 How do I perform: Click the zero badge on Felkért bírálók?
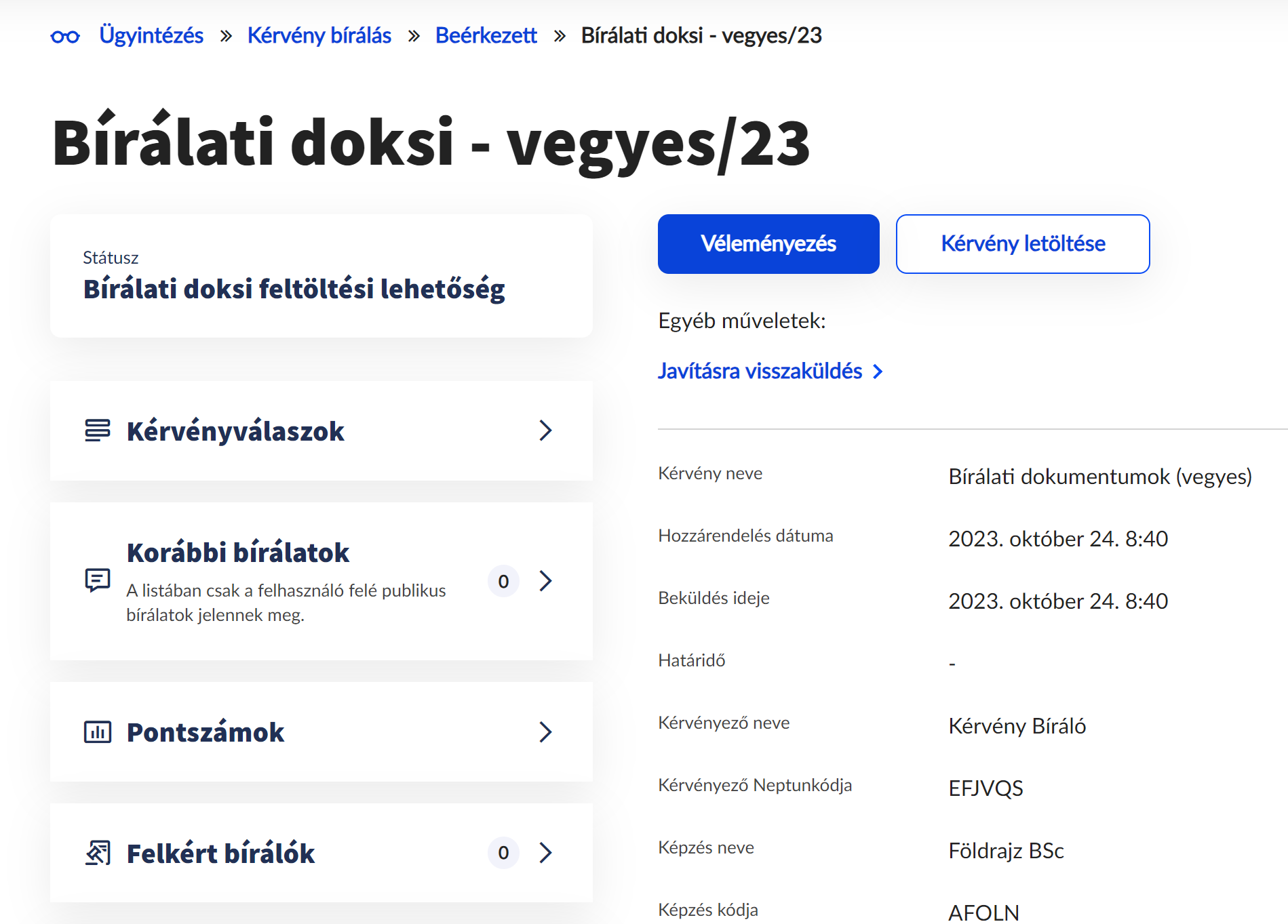point(502,853)
